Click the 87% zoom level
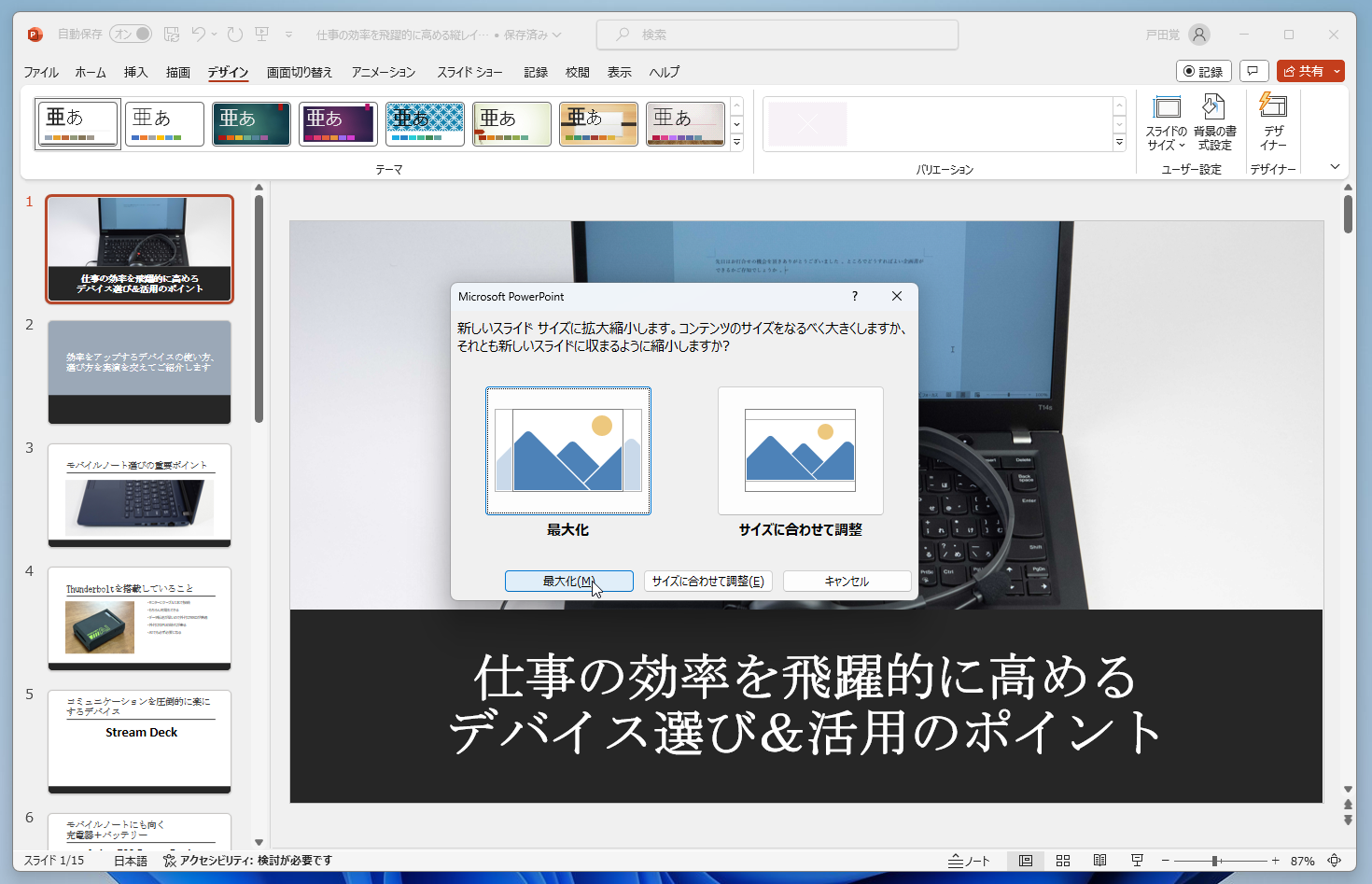This screenshot has width=1372, height=884. [x=1302, y=861]
